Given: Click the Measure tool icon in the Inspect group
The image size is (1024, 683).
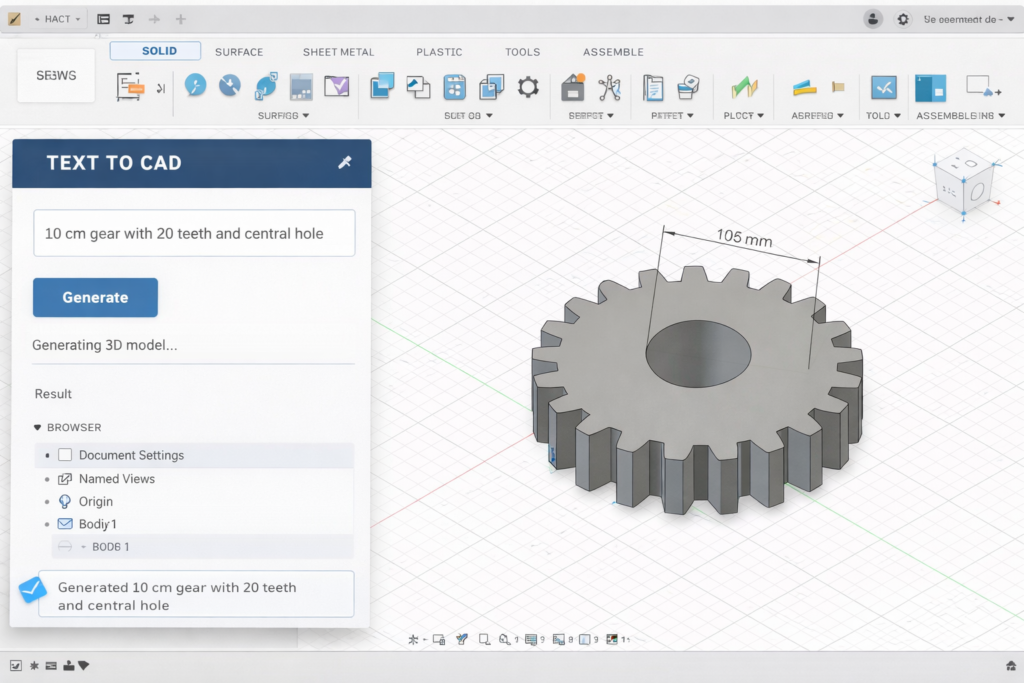Looking at the screenshot, I should 883,88.
